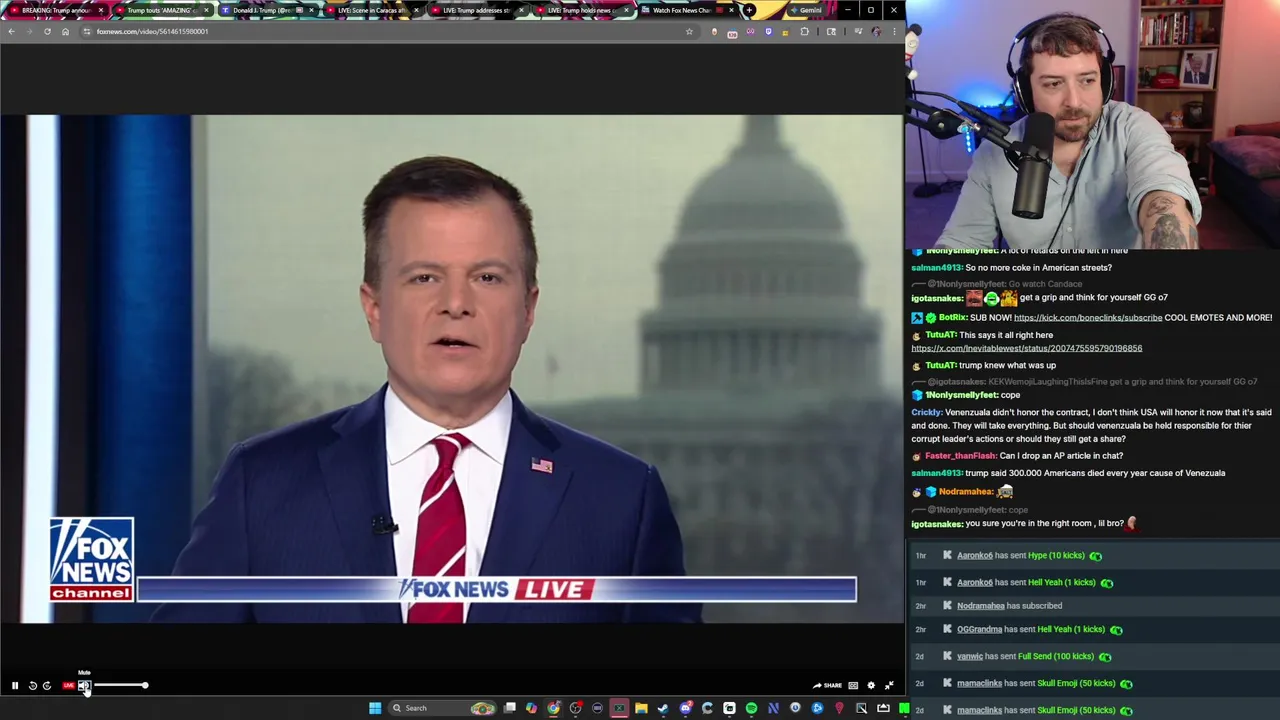
Task: Open Spotify from the taskbar
Action: (x=751, y=708)
